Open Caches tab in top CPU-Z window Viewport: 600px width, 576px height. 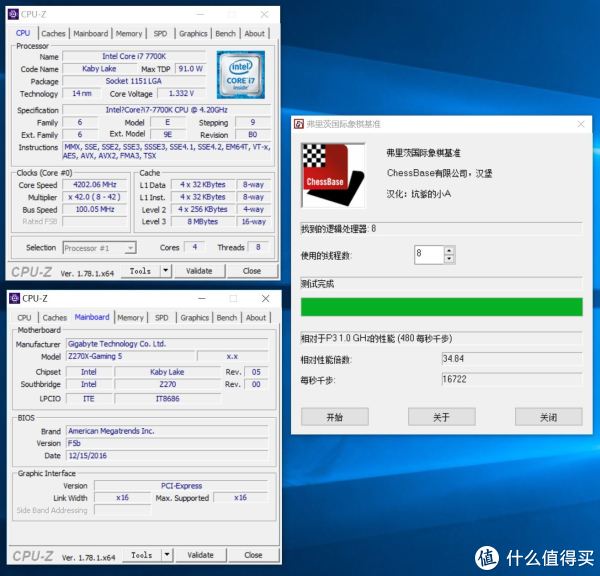coord(54,34)
